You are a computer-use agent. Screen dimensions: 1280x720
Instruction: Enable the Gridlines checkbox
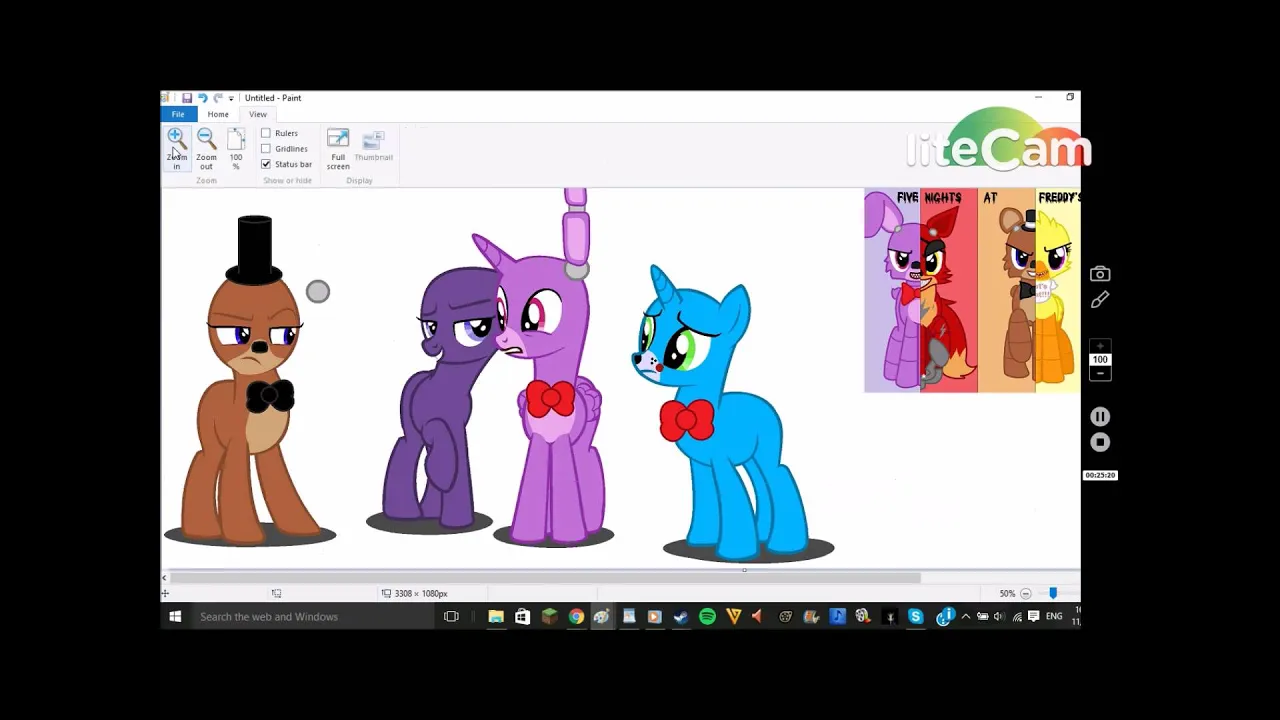tap(266, 148)
